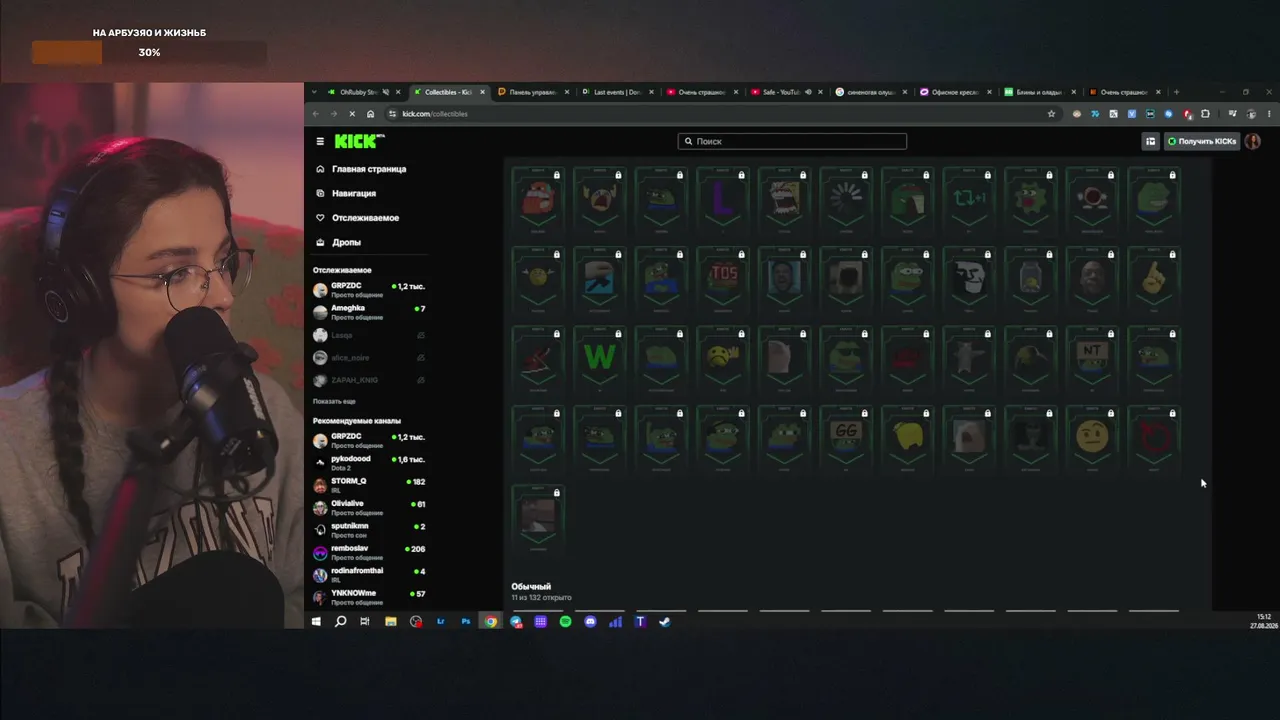Open Steam from the taskbar

665,621
